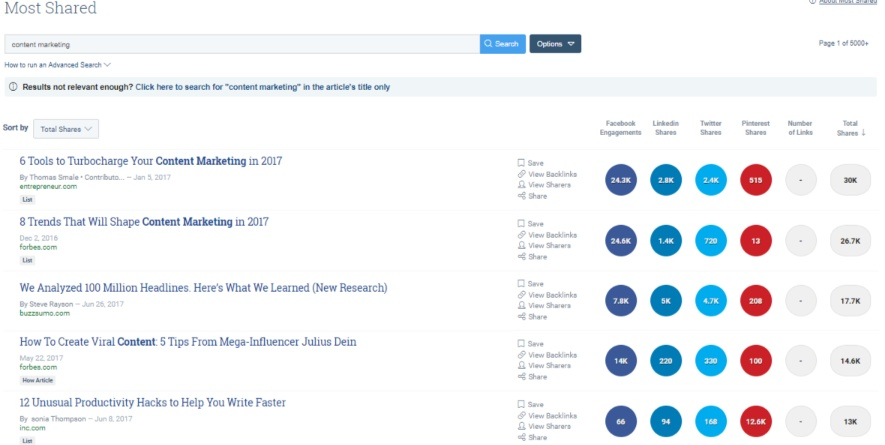Screen dimensions: 885x445
Task: Save the '6 Tools to Turbocharge' article
Action: coord(535,162)
